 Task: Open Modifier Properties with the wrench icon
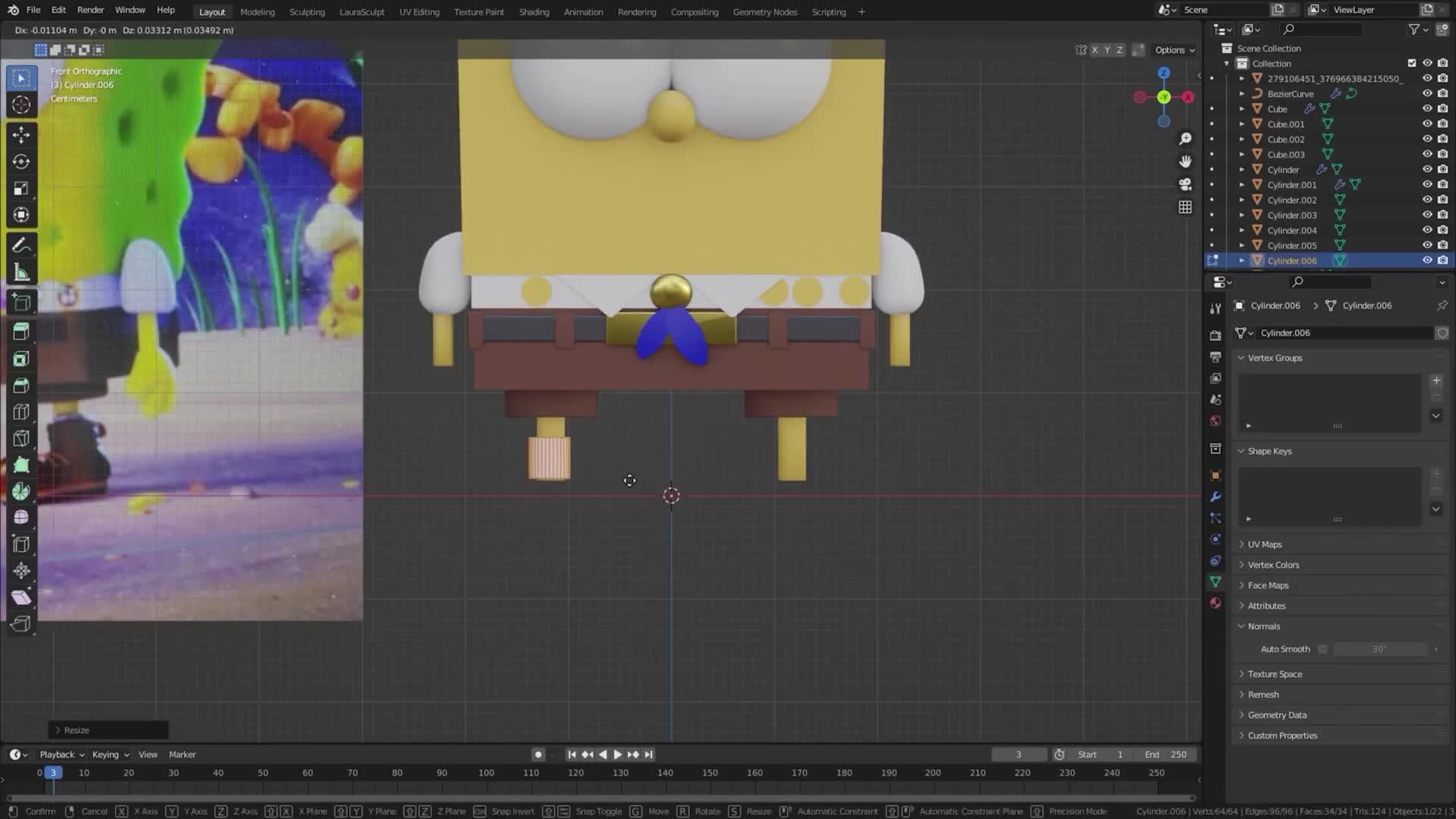pos(1216,497)
